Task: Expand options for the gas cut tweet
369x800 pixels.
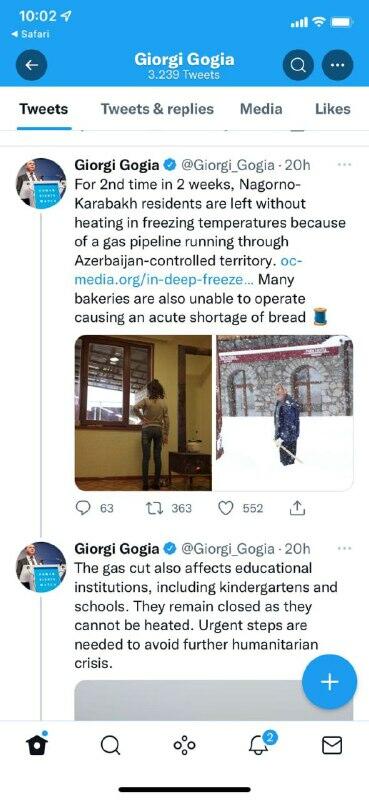Action: pos(345,548)
